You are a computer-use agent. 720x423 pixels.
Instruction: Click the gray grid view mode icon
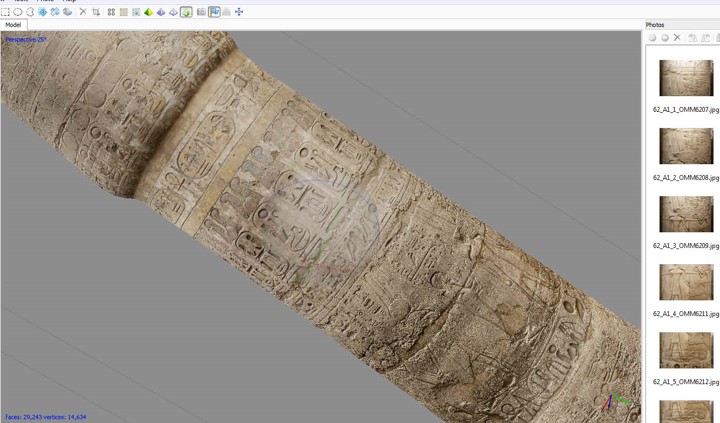click(136, 12)
